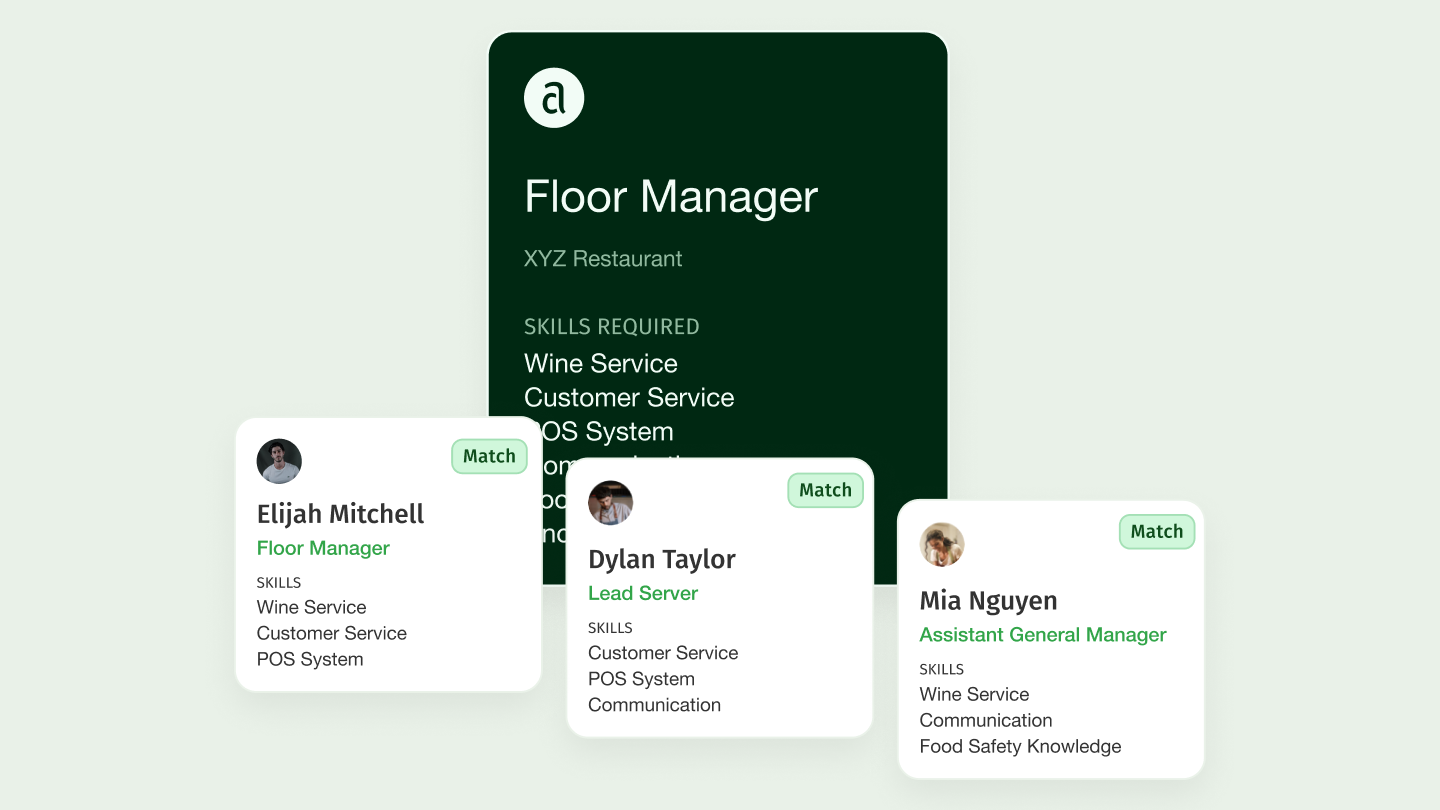Select the Mia Nguyen name heading
The width and height of the screenshot is (1440, 810).
988,601
